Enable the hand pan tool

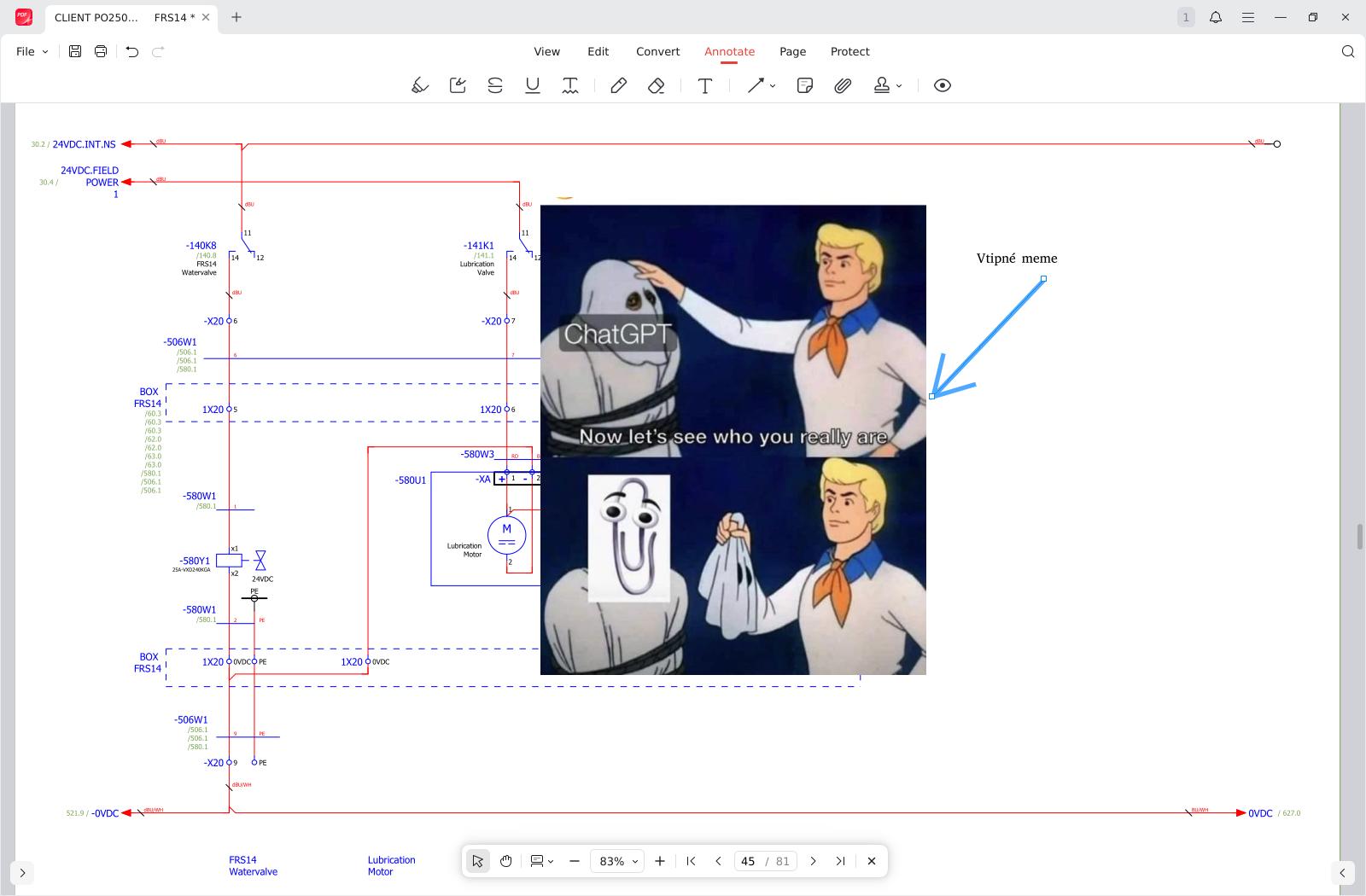tap(506, 861)
